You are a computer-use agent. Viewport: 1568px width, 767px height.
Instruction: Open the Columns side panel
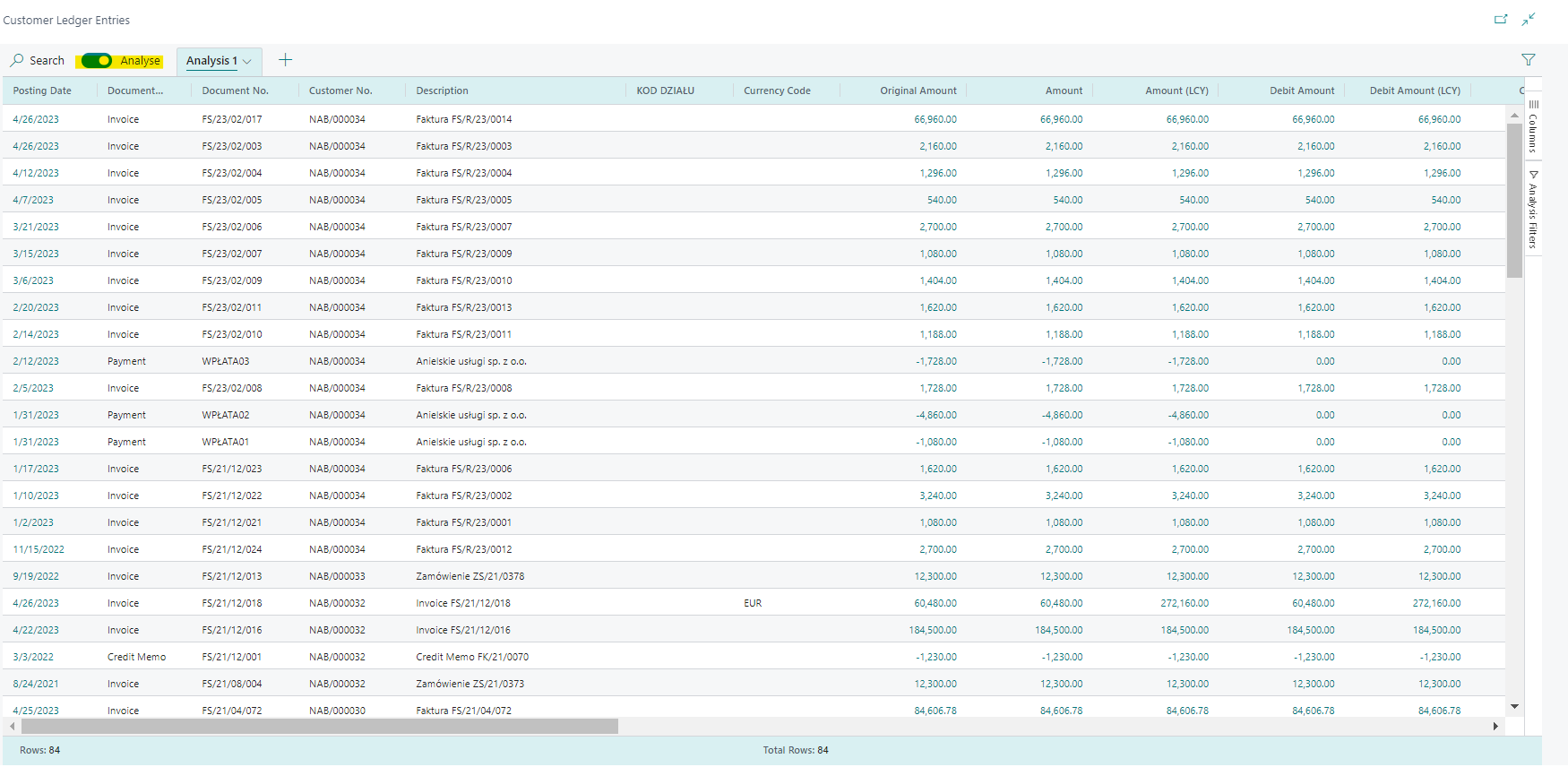(x=1533, y=126)
